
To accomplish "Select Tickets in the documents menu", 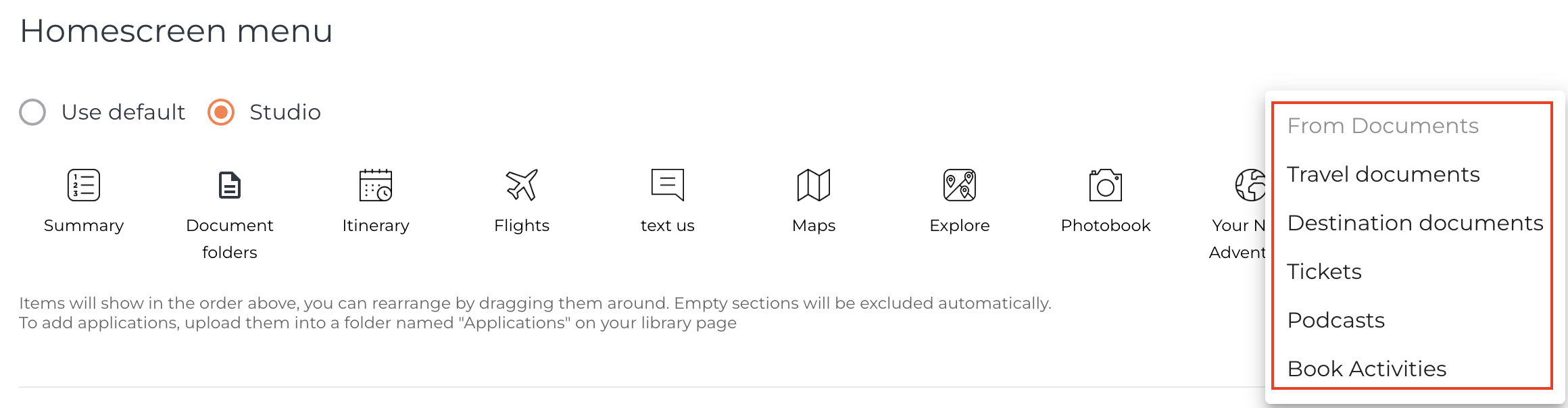I will click(x=1324, y=272).
